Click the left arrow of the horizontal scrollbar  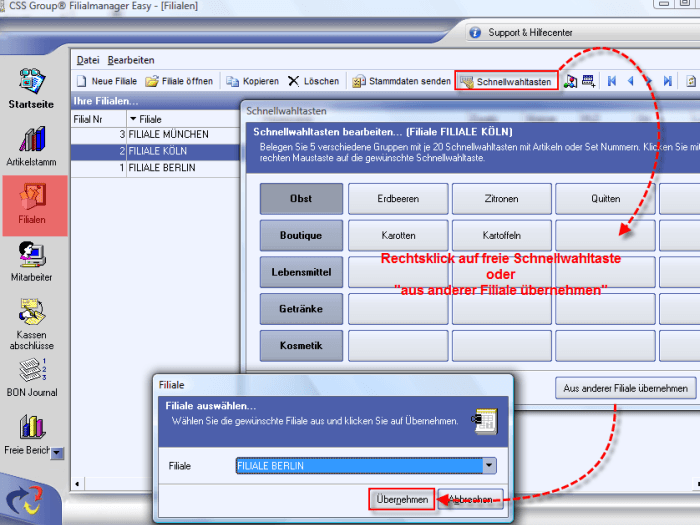click(x=77, y=484)
